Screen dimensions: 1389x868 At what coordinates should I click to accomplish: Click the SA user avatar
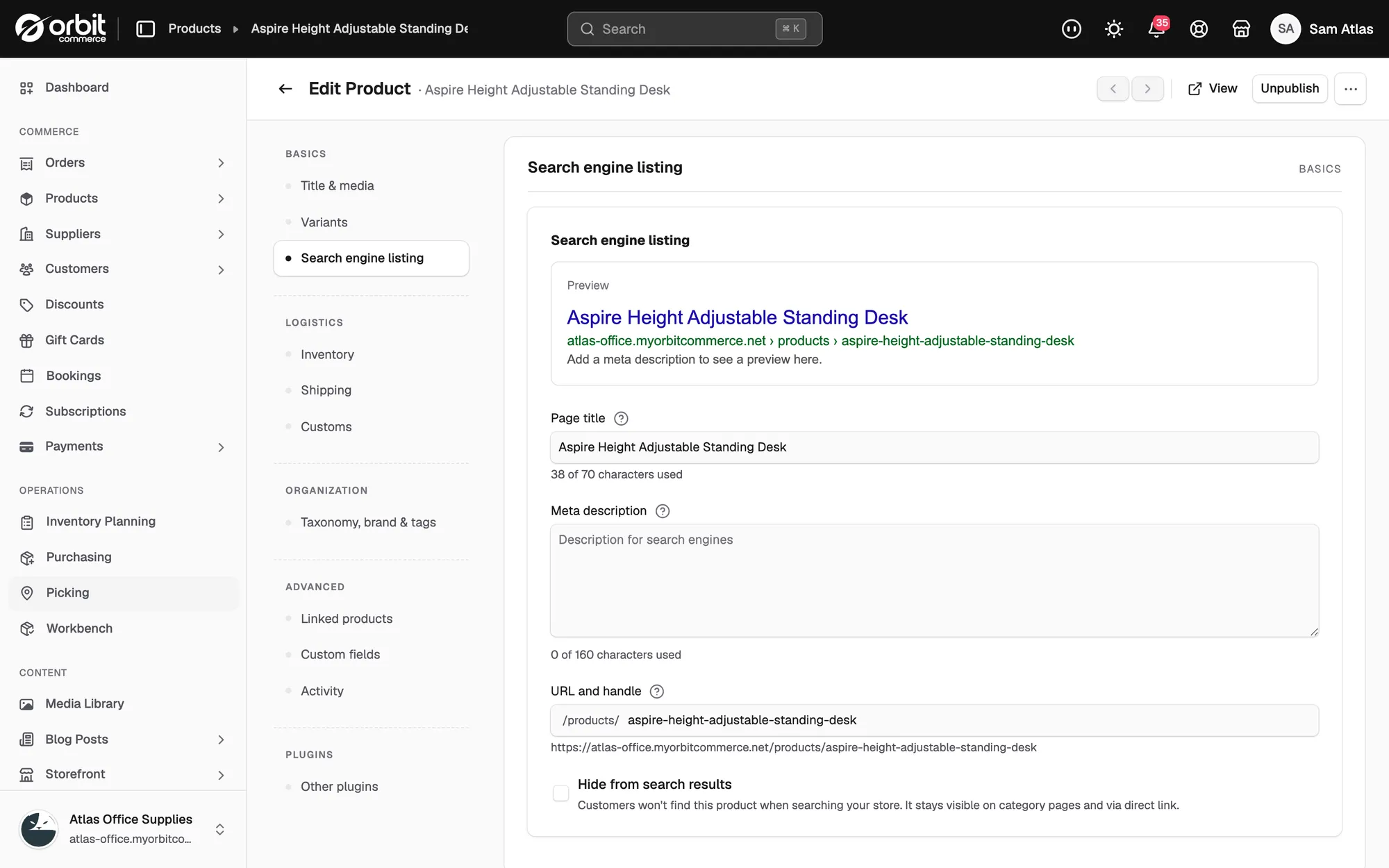(1286, 28)
